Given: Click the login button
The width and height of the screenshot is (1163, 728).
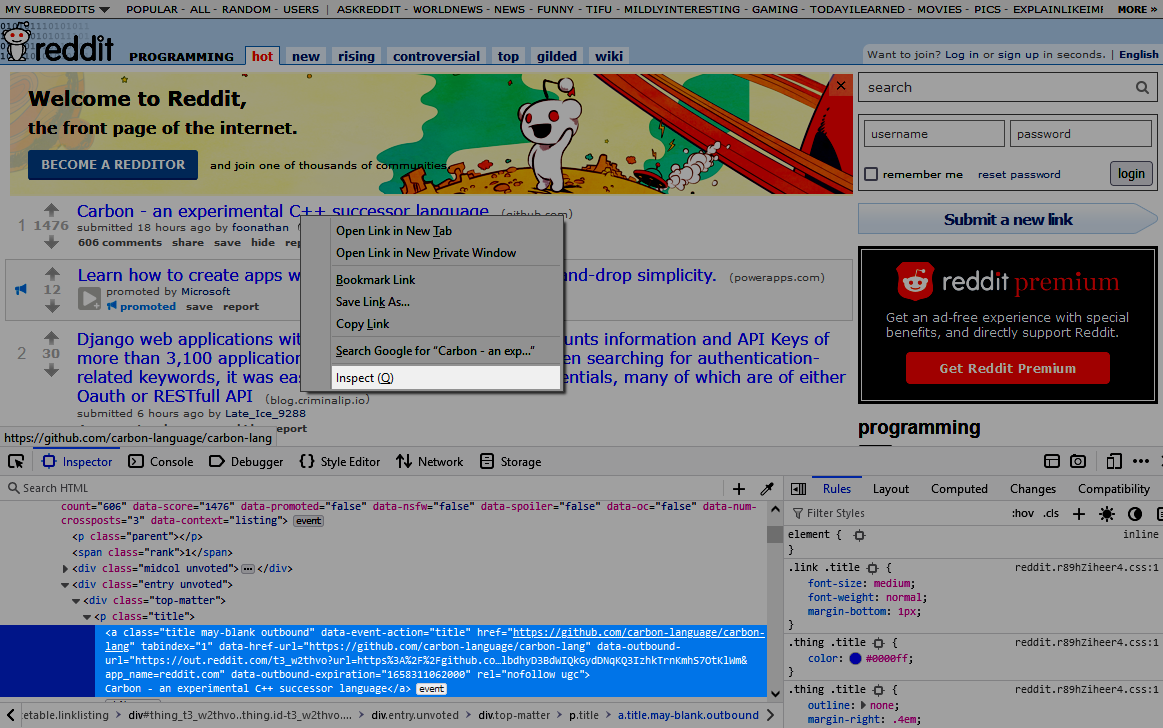Looking at the screenshot, I should click(x=1131, y=173).
